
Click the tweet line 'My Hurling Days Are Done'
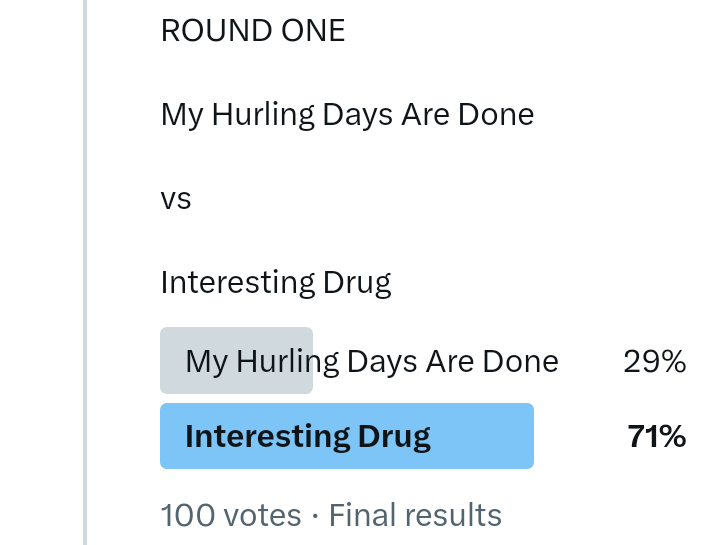click(x=347, y=115)
